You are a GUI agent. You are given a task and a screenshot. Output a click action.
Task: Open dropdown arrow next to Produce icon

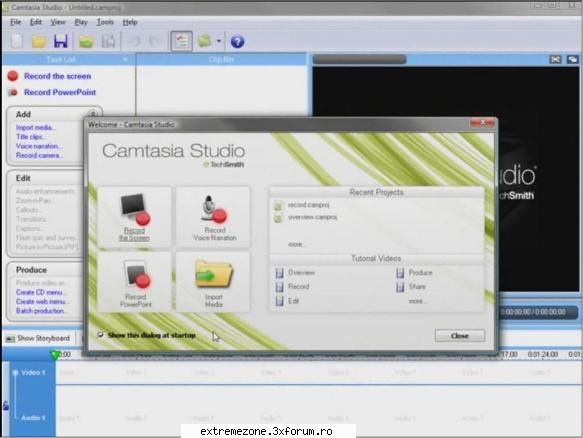[x=219, y=41]
